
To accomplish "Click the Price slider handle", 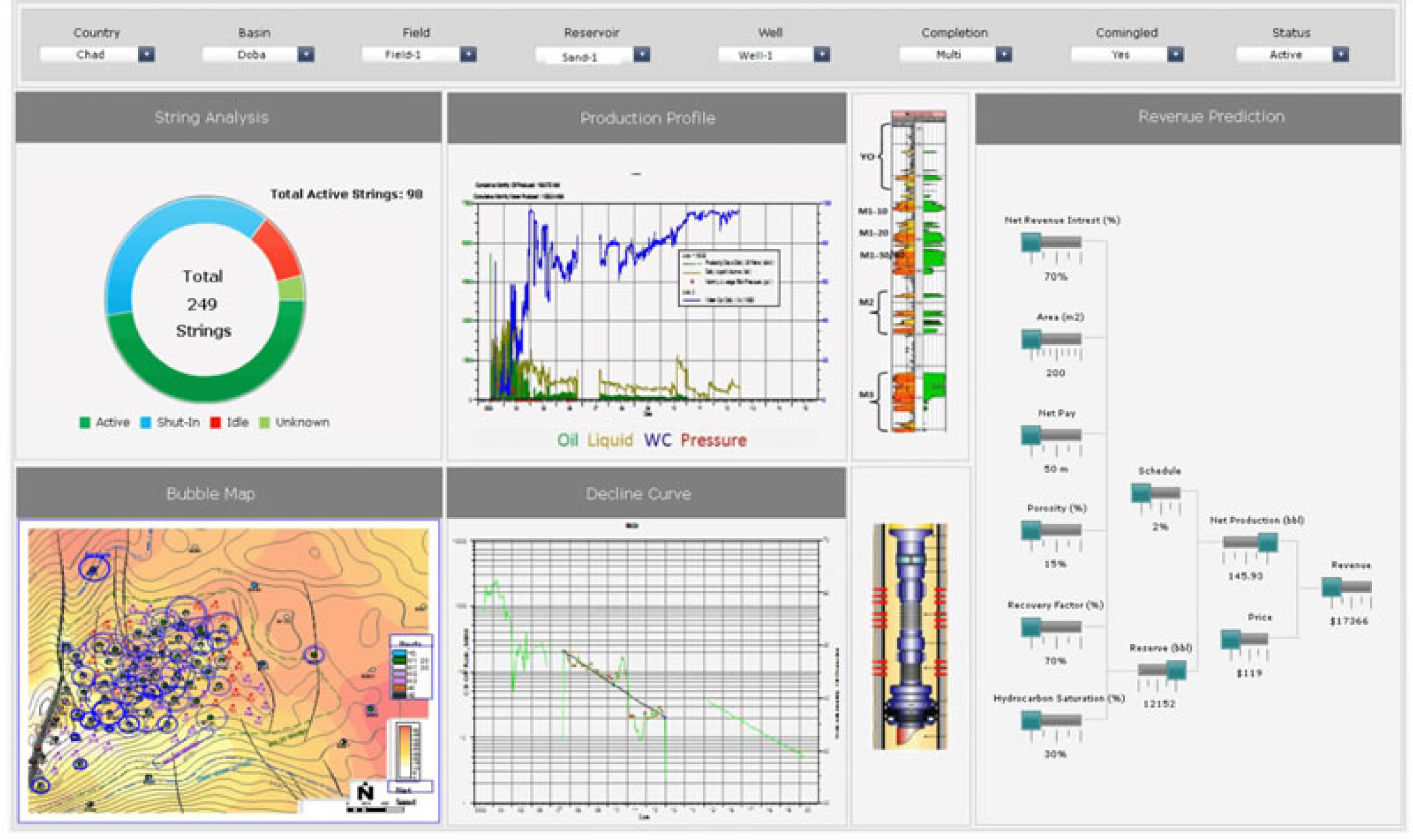I will tap(1230, 639).
